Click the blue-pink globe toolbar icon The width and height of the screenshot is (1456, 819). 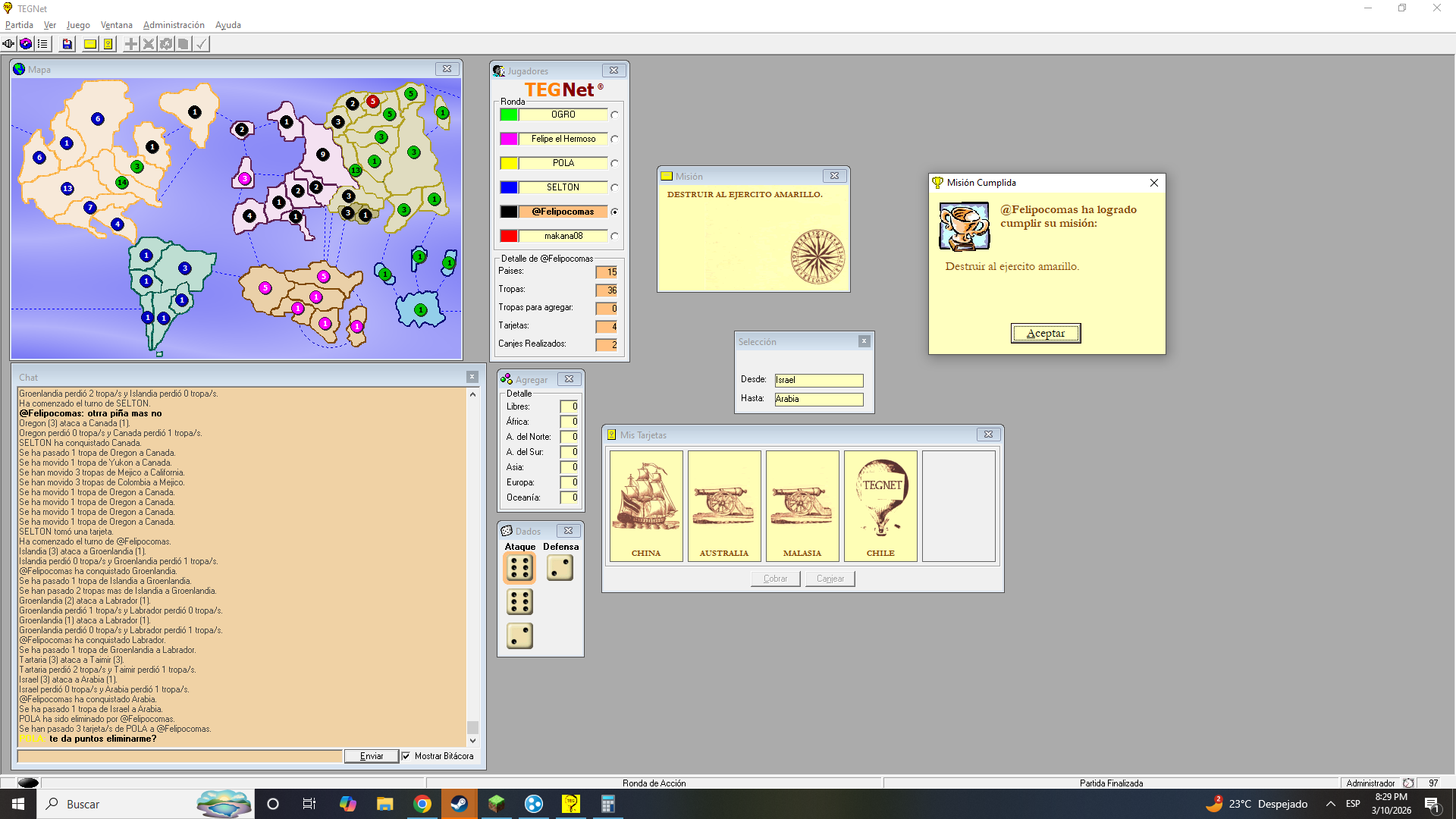coord(25,44)
